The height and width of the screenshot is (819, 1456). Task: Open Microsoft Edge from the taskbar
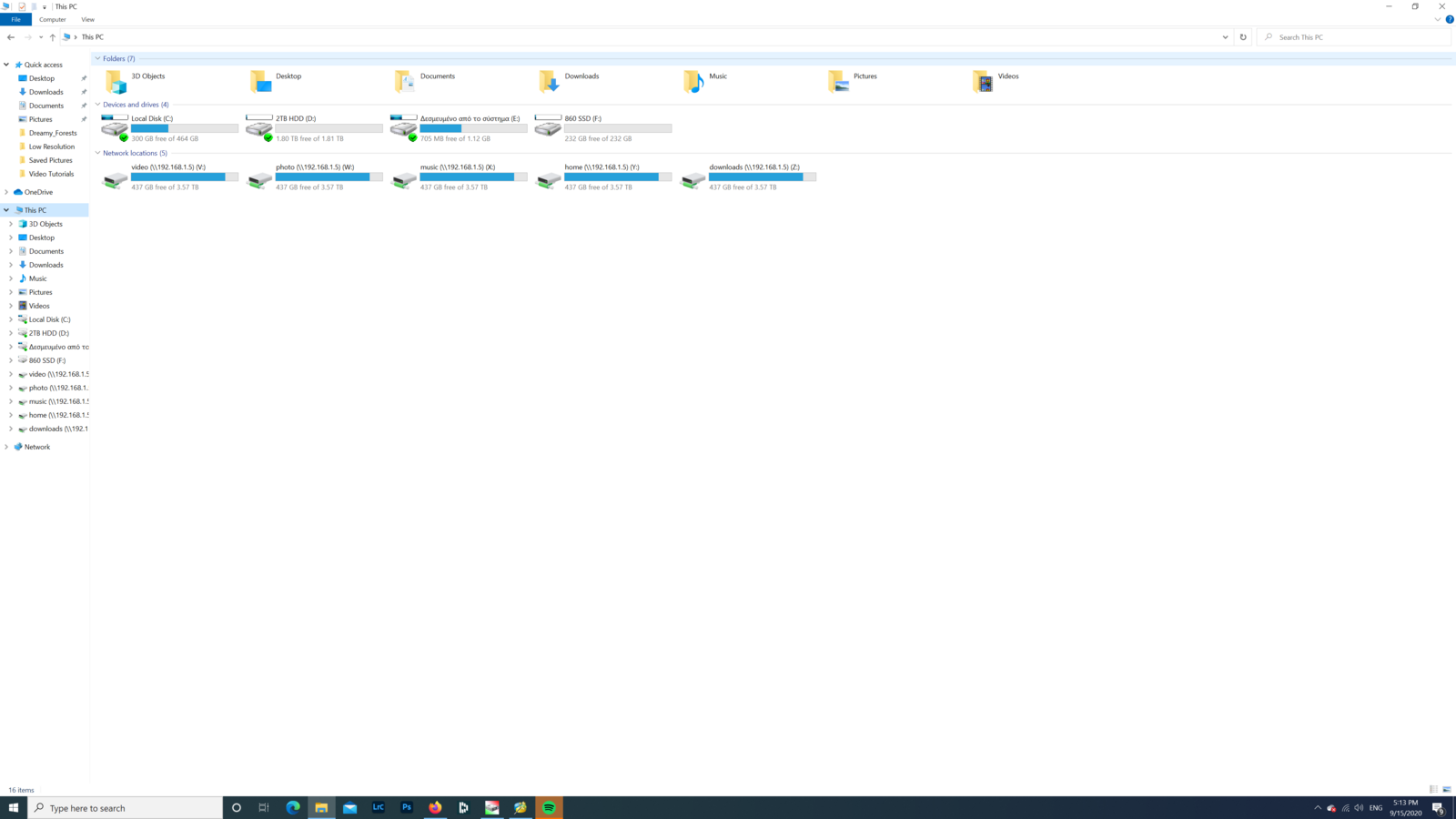293,807
